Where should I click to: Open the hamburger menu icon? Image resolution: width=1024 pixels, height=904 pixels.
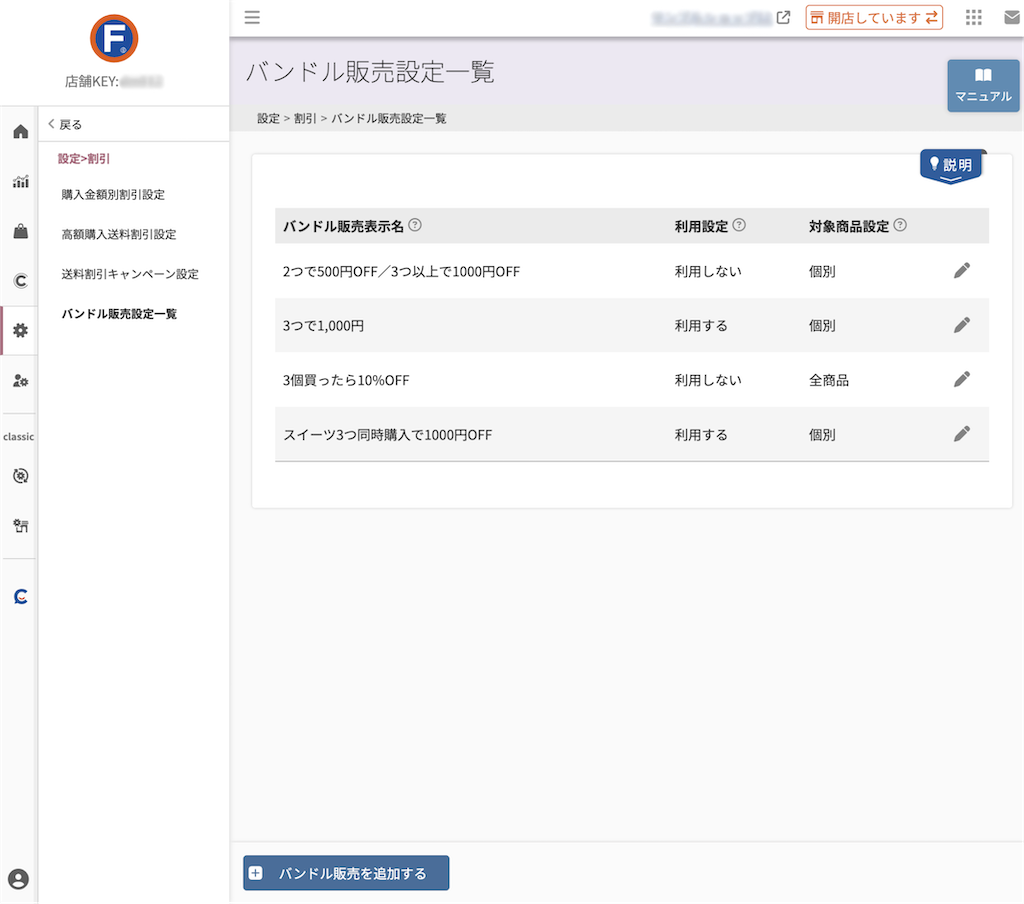coord(252,18)
